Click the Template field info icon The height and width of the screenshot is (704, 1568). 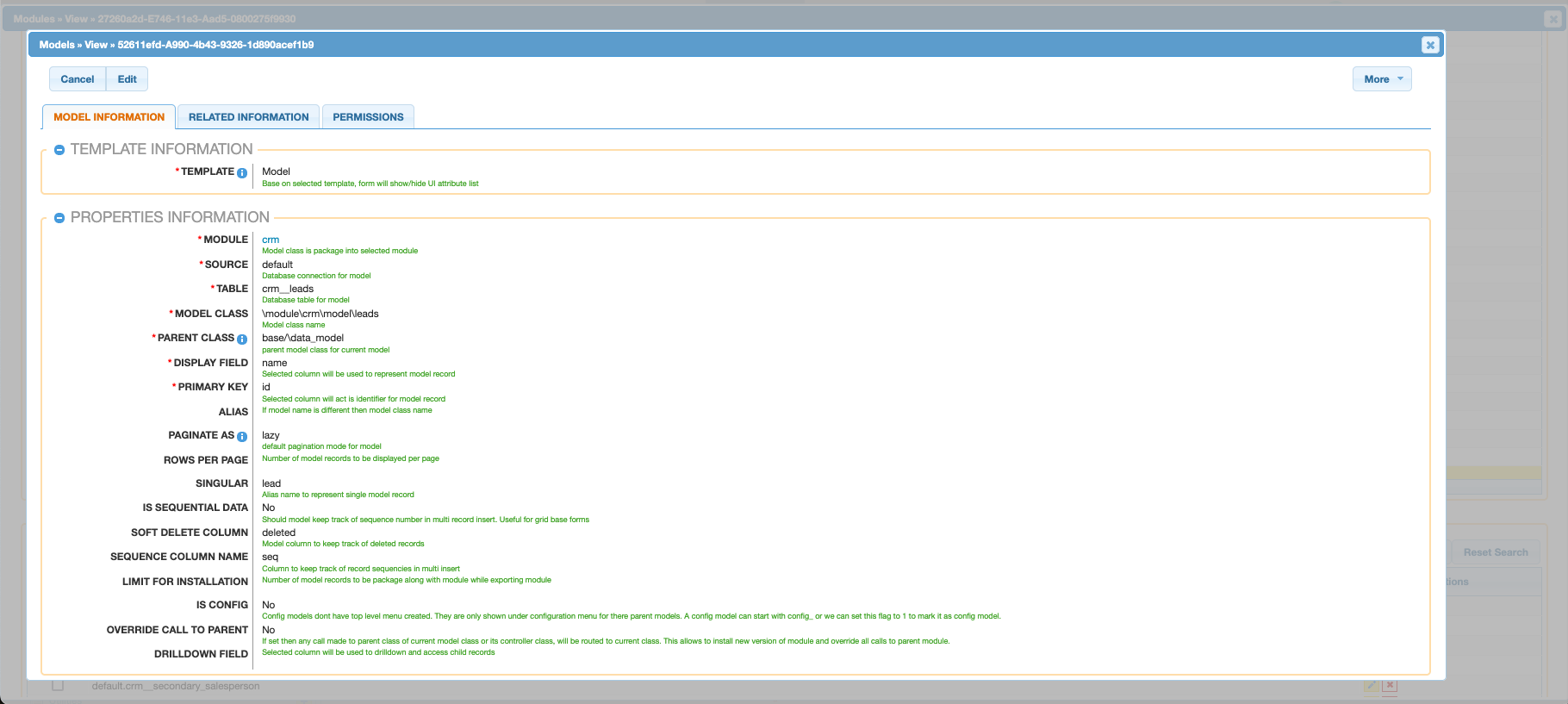coord(242,172)
